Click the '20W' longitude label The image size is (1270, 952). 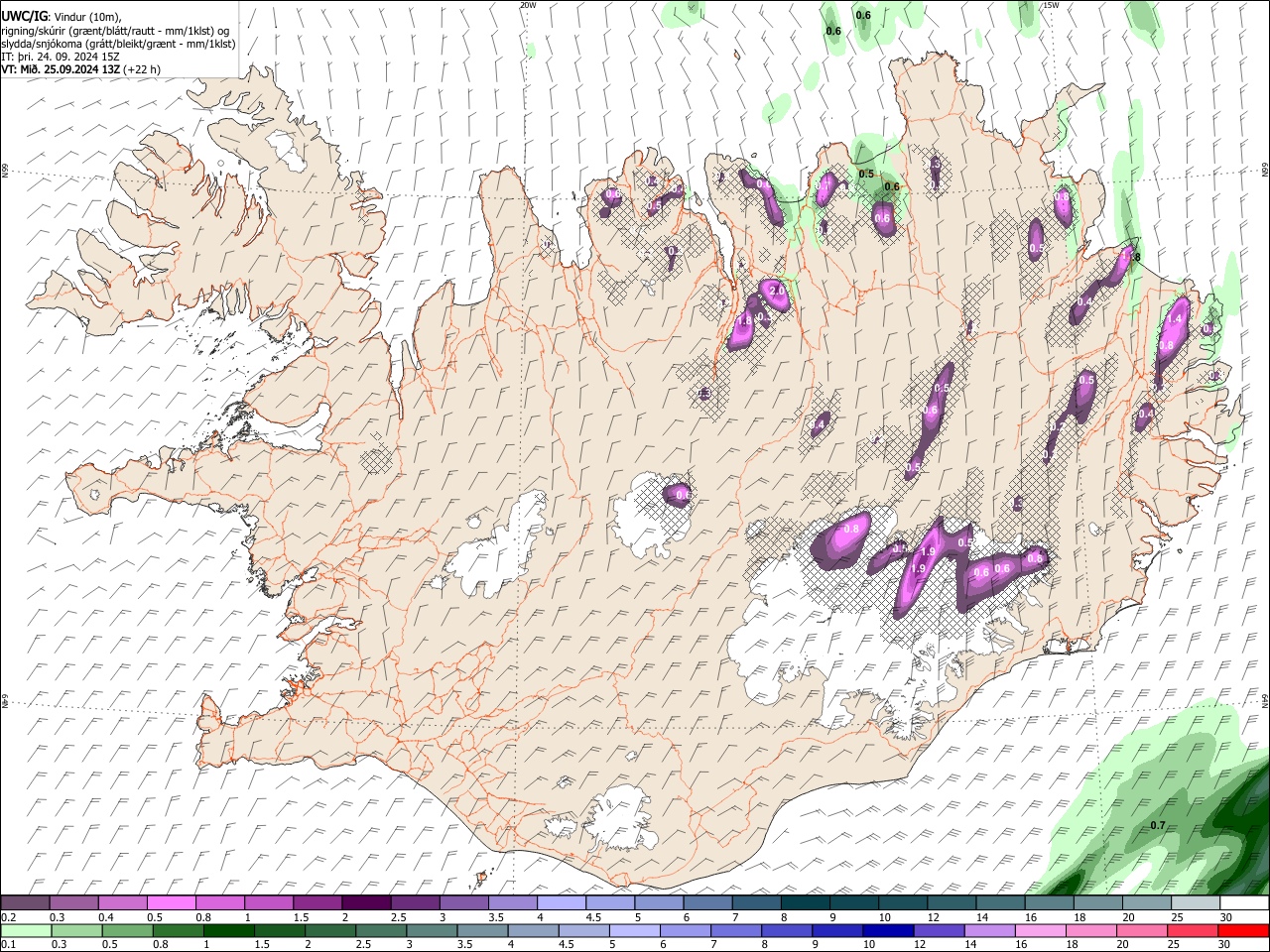click(528, 5)
